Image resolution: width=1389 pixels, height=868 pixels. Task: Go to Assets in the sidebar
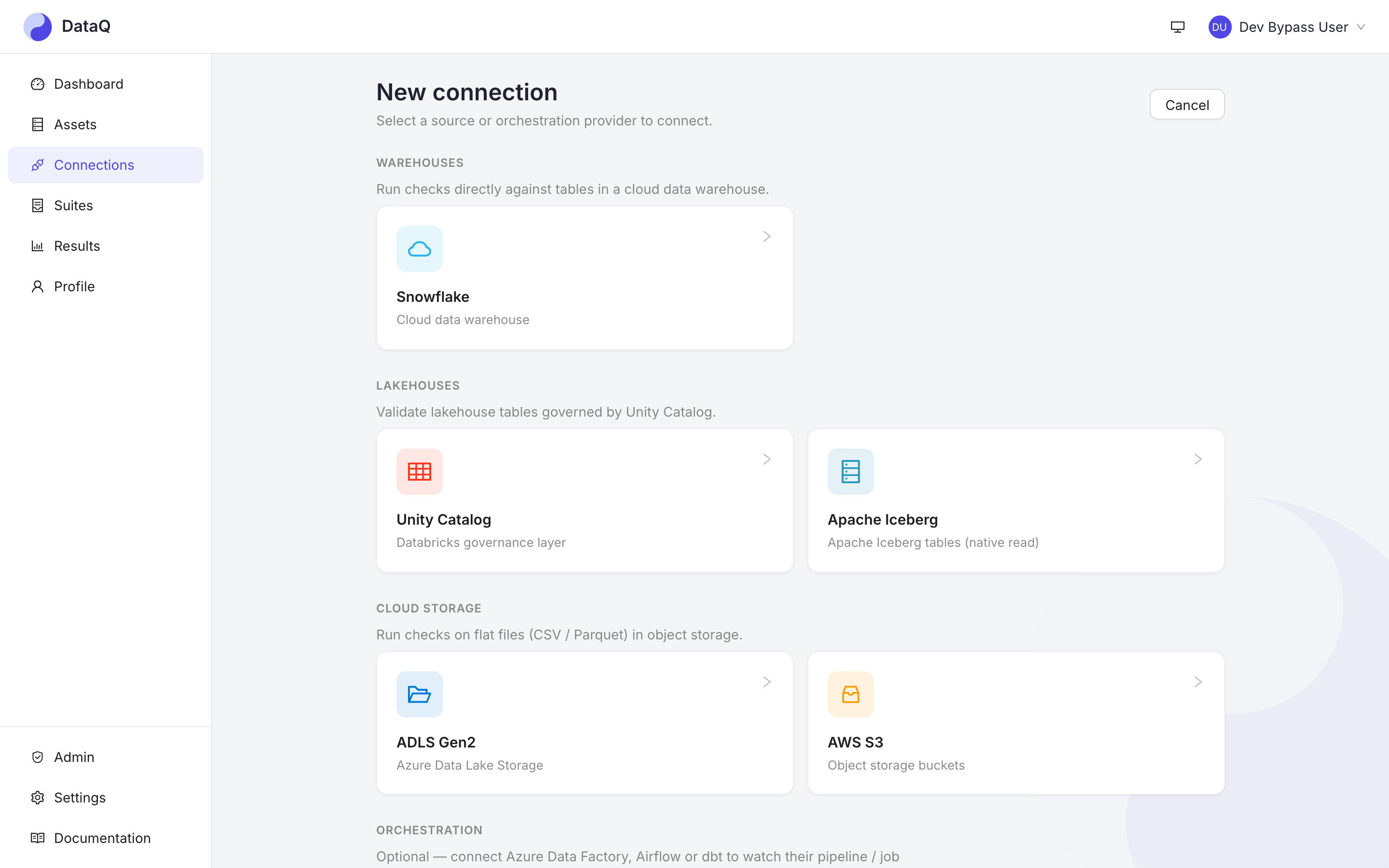(106, 124)
